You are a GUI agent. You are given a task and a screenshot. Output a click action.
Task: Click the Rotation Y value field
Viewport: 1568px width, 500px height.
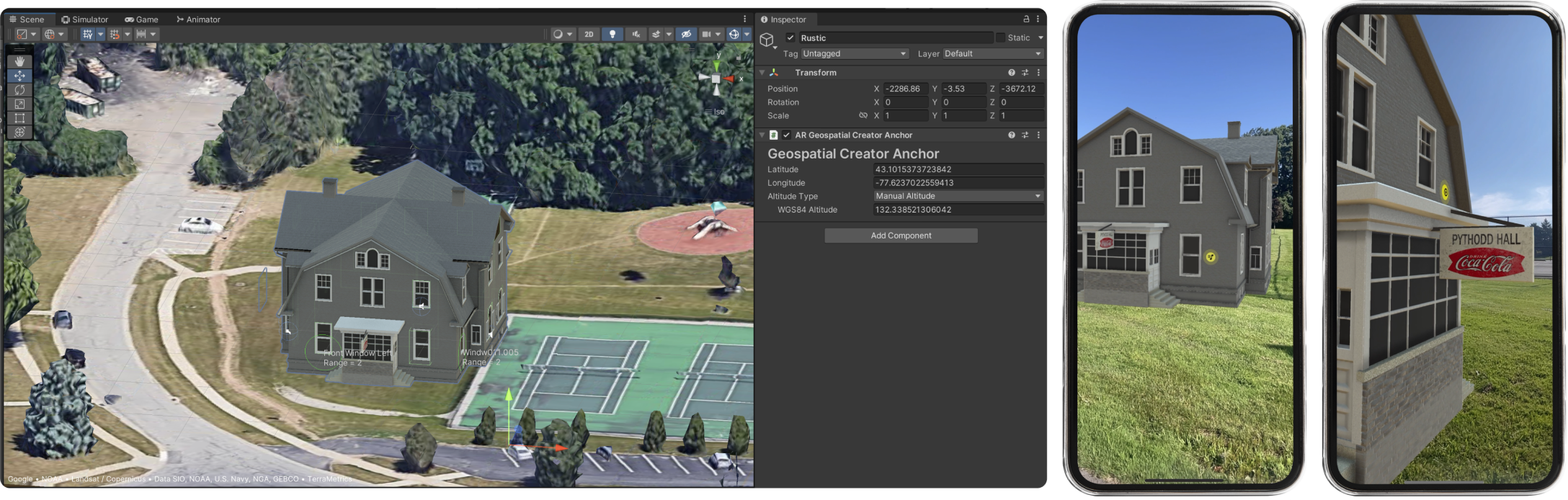click(x=963, y=102)
